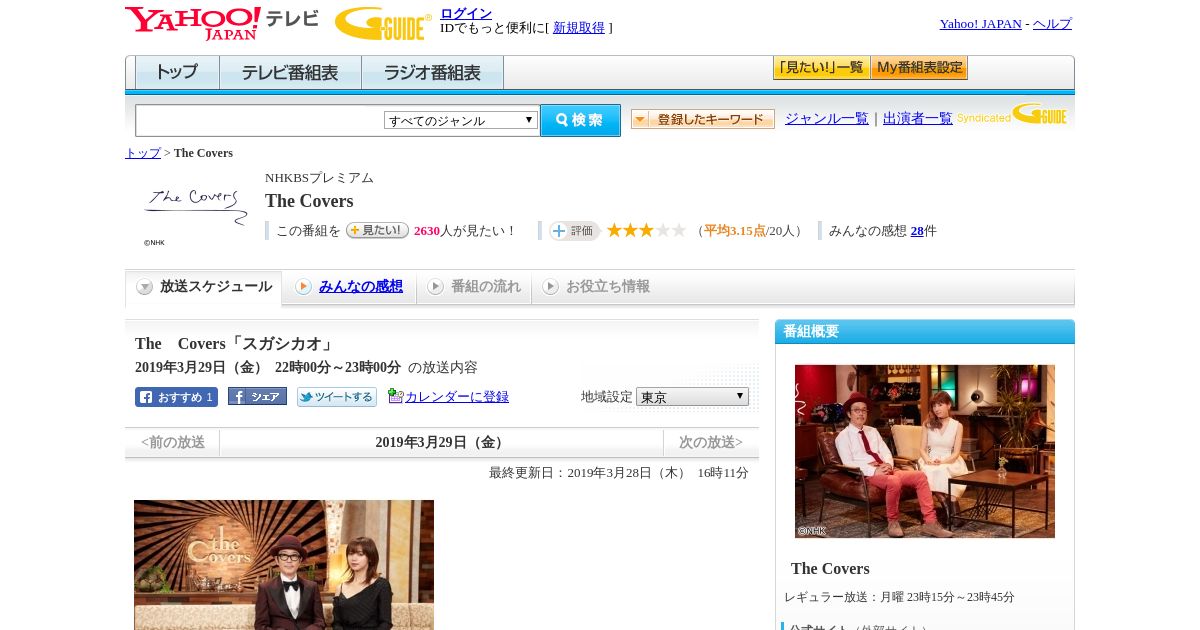Click レギュラー放送 schedule text
The height and width of the screenshot is (630, 1200).
pyautogui.click(x=899, y=597)
